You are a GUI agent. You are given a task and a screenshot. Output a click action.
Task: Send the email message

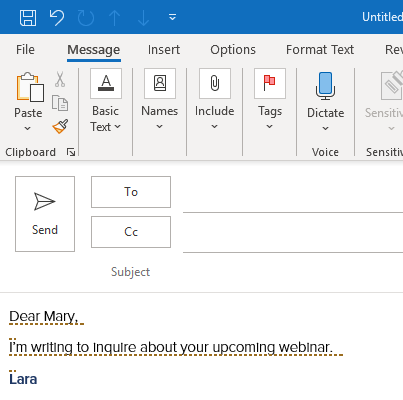[x=45, y=214]
